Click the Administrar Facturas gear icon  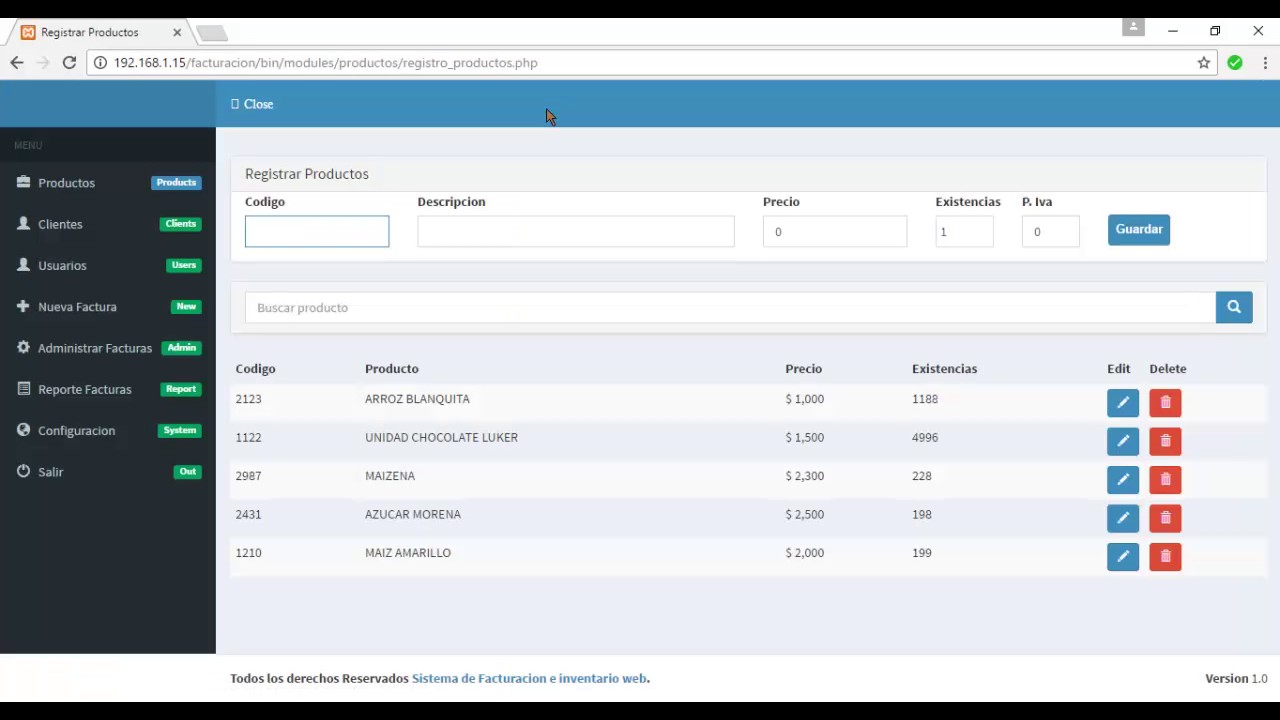pyautogui.click(x=23, y=347)
